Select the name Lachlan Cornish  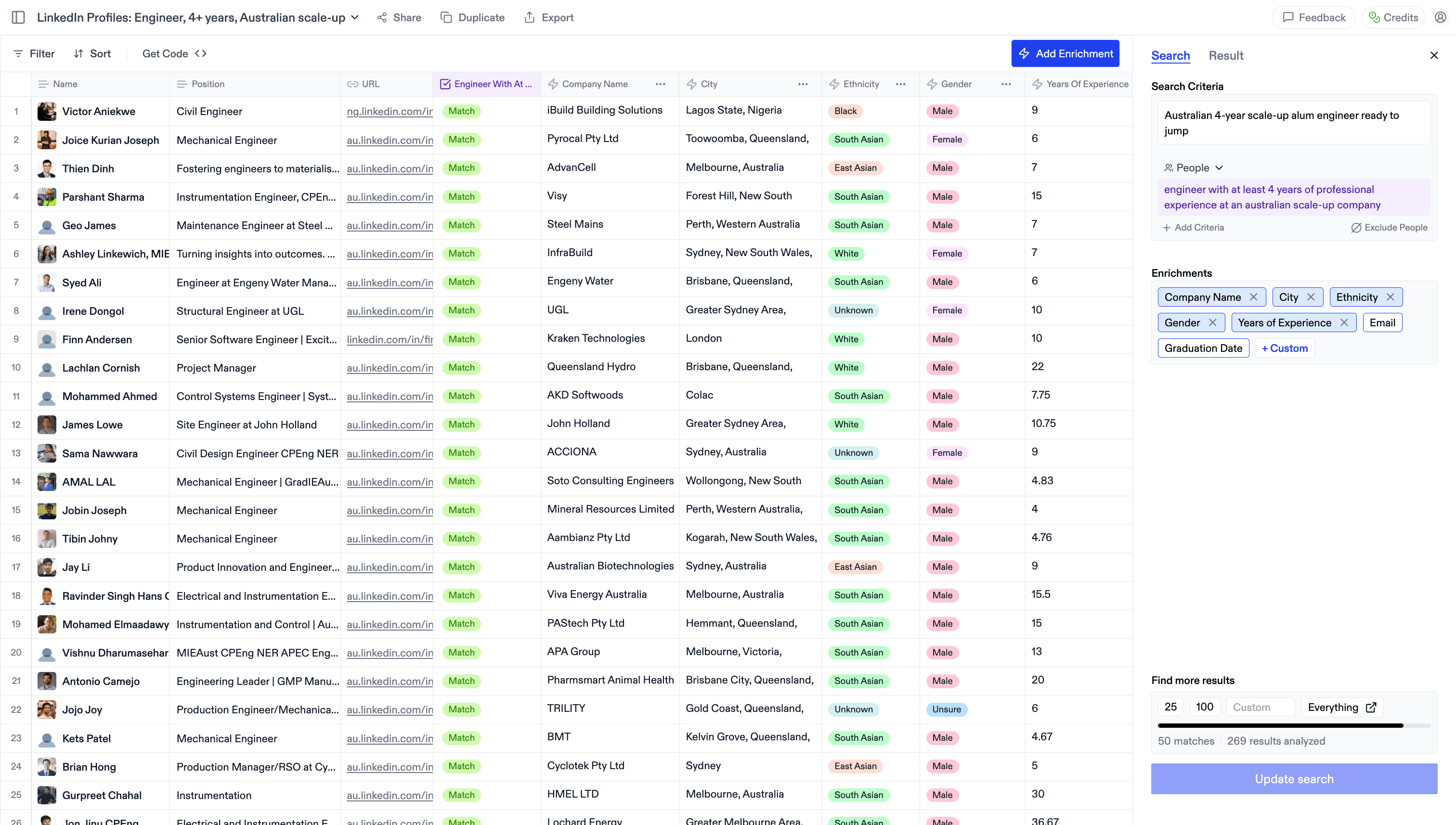tap(101, 368)
